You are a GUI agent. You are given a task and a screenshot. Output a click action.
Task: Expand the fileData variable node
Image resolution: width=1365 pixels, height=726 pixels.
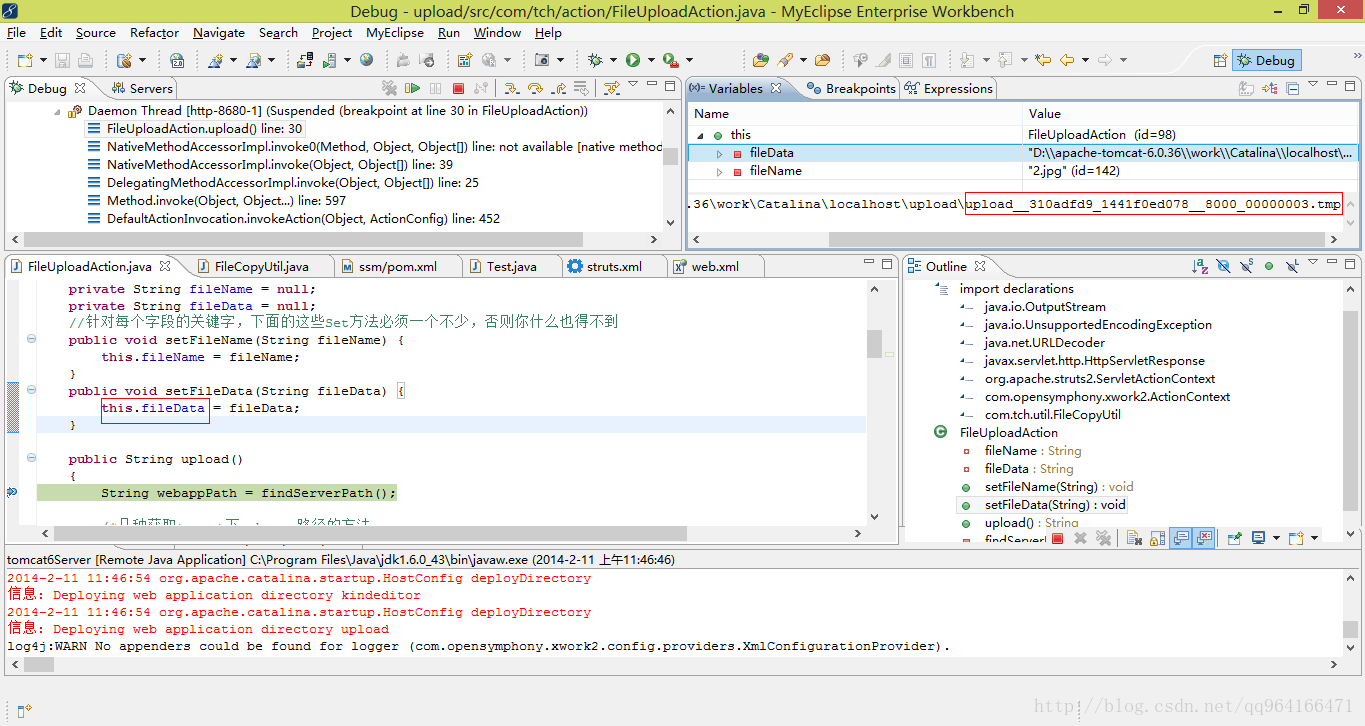pyautogui.click(x=719, y=153)
